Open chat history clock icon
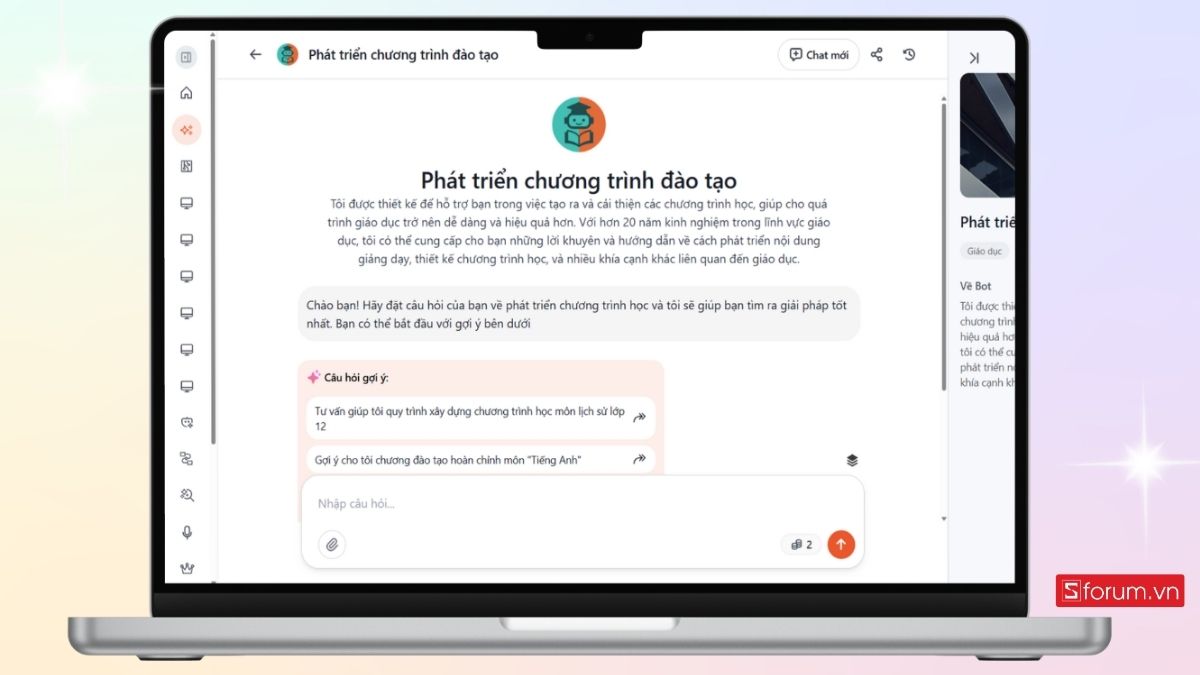 click(909, 55)
